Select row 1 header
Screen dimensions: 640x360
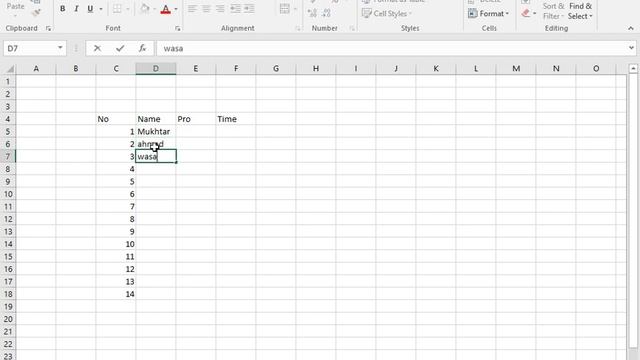pyautogui.click(x=8, y=81)
